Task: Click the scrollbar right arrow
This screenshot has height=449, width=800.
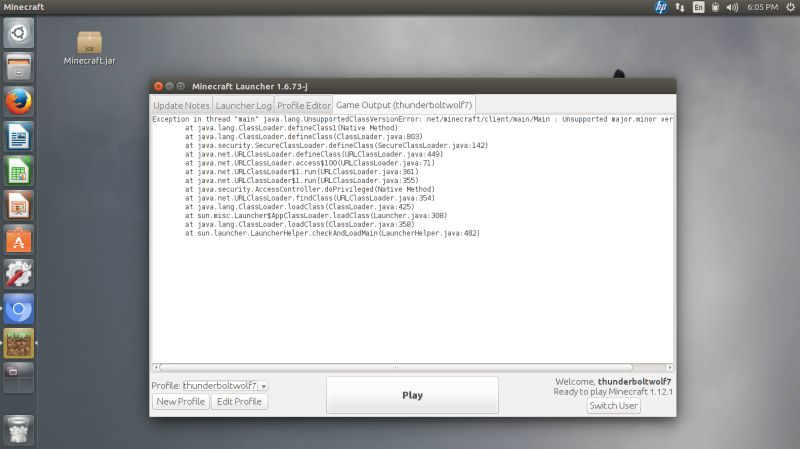Action: coord(669,367)
